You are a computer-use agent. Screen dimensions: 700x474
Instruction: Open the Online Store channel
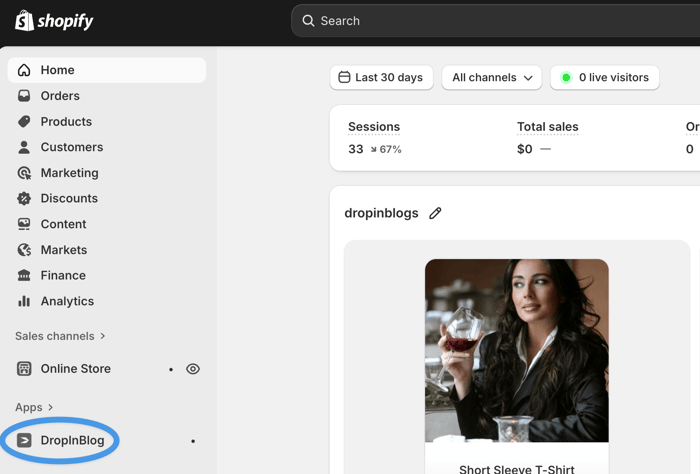pos(75,369)
